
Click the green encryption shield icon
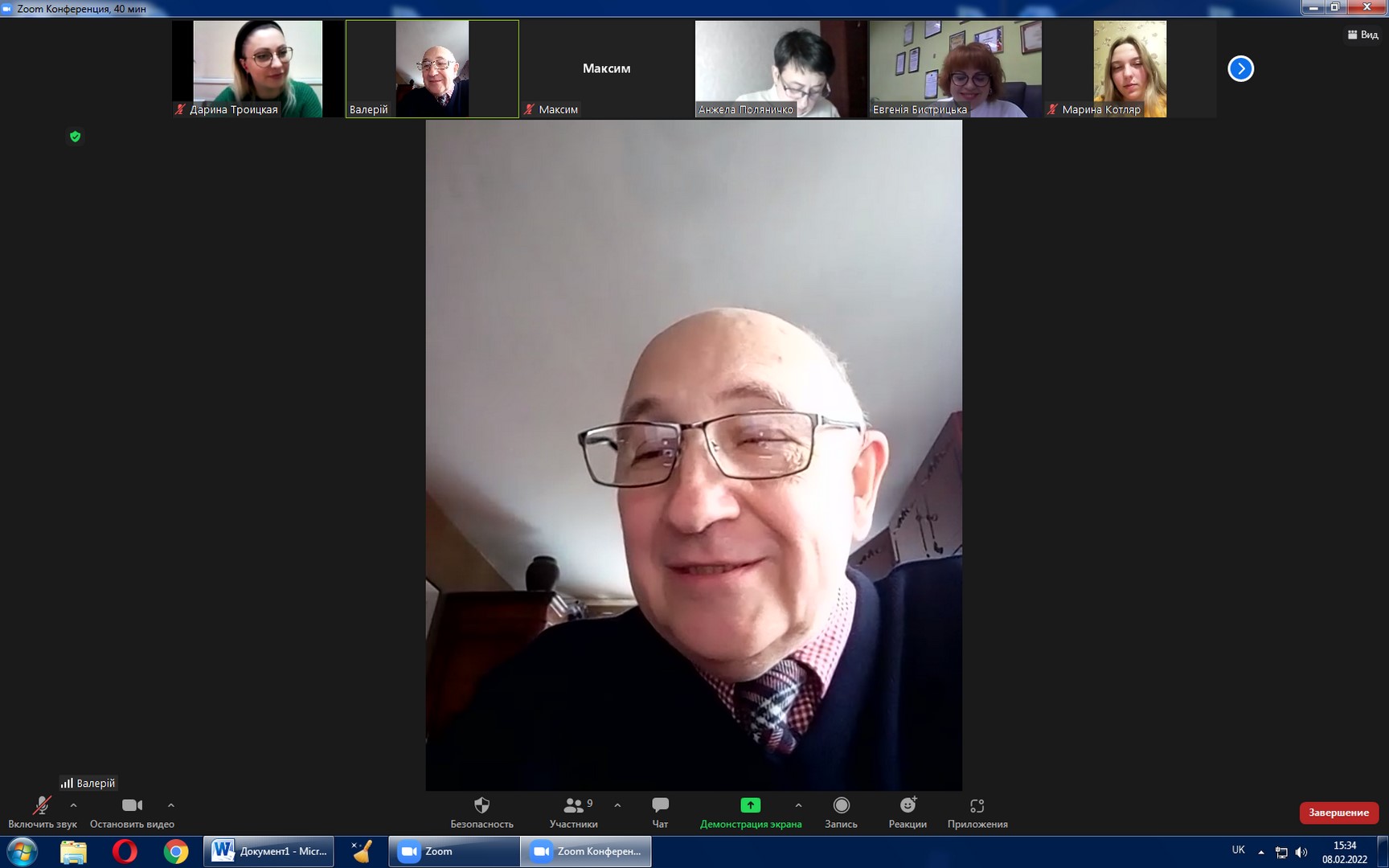click(x=75, y=137)
